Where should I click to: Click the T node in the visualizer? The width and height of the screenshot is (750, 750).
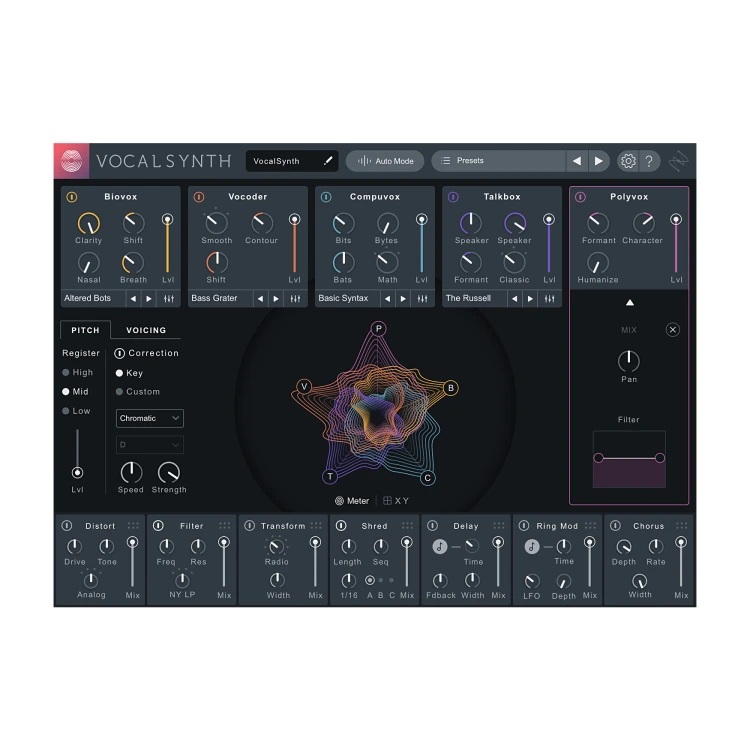coord(330,476)
